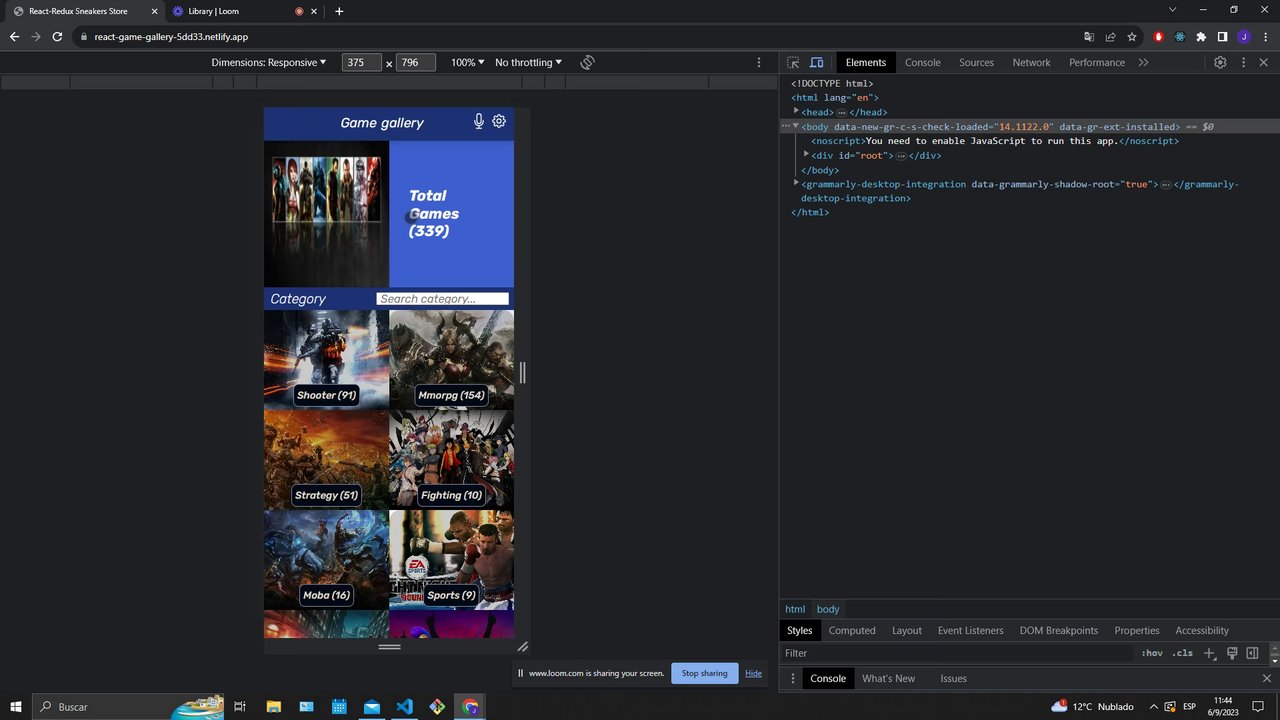Rotate the device viewport orientation
Image resolution: width=1280 pixels, height=720 pixels.
[587, 62]
